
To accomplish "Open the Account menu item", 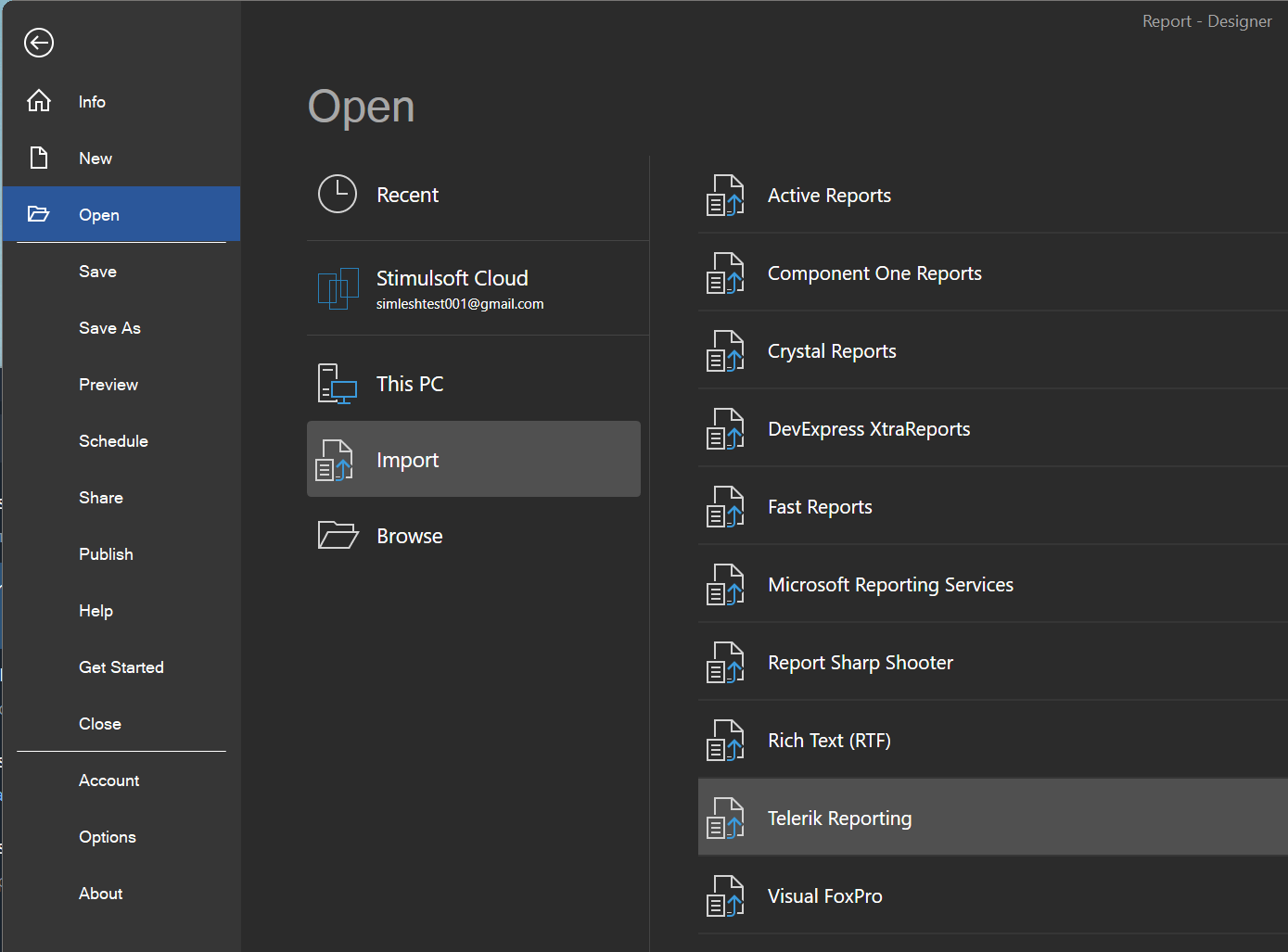I will click(121, 781).
